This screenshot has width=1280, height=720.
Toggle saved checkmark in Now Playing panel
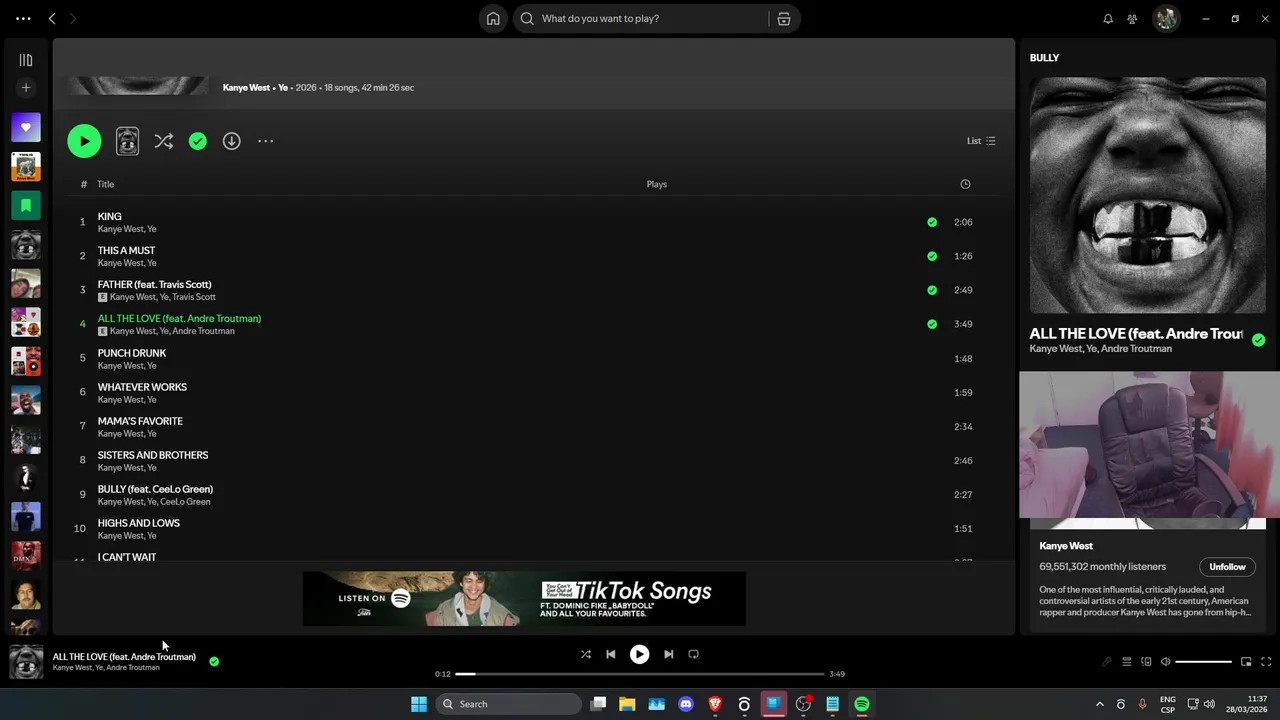point(1258,340)
